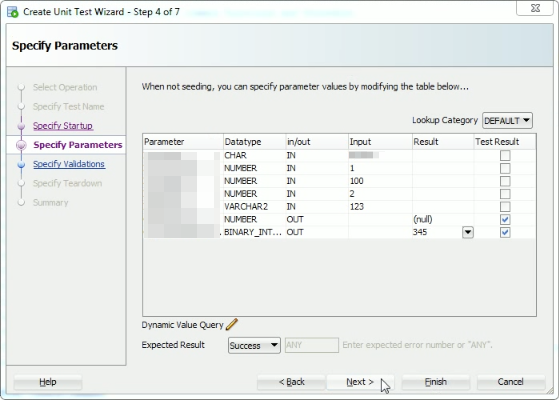Click the Specify Startup step bullet
The image size is (559, 400).
point(21,126)
